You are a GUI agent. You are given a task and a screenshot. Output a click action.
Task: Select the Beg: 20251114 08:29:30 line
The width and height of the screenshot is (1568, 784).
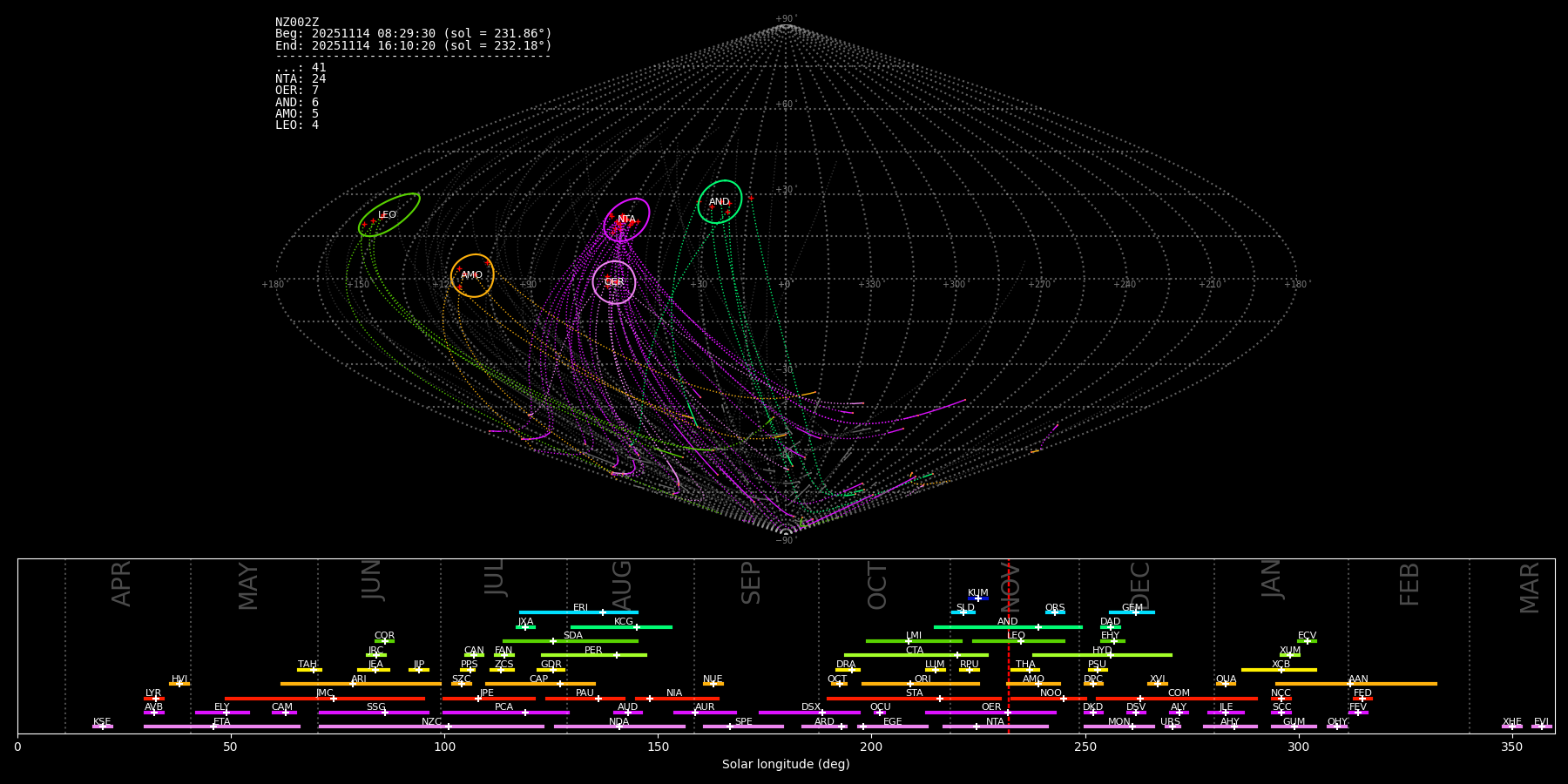(414, 33)
